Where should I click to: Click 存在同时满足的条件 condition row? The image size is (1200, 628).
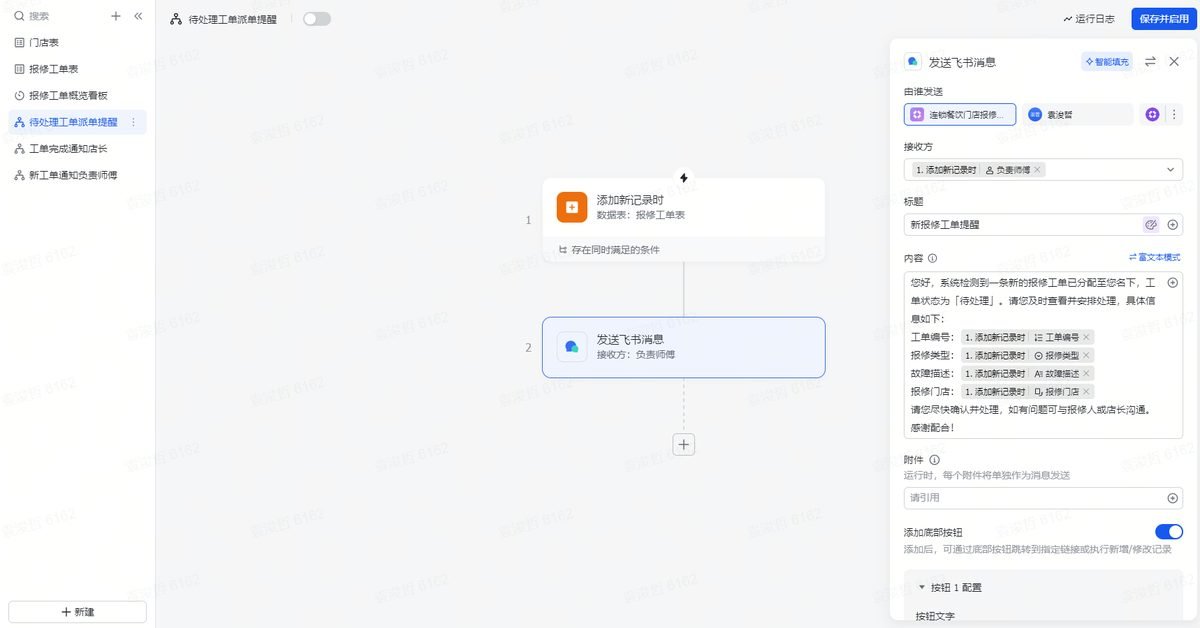pos(684,249)
